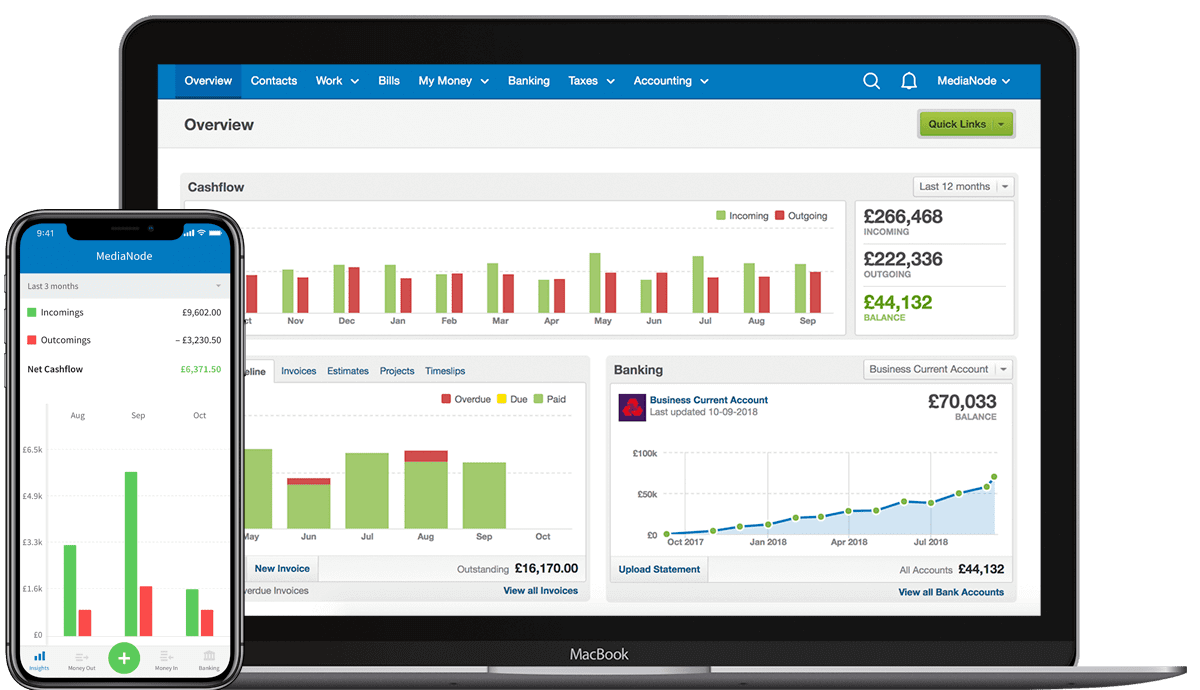Image resolution: width=1200 pixels, height=690 pixels.
Task: Click the last data point on the banking line chart
Action: pyautogui.click(x=994, y=477)
